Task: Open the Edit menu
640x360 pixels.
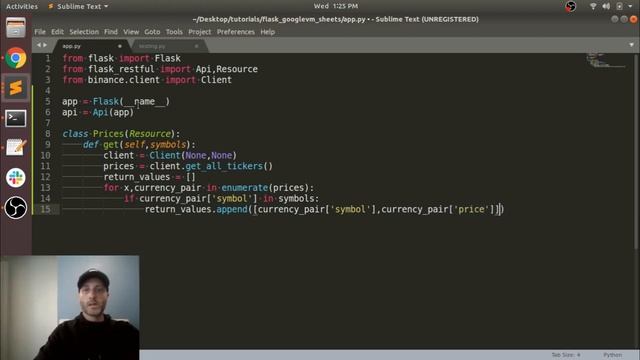Action: tap(57, 32)
